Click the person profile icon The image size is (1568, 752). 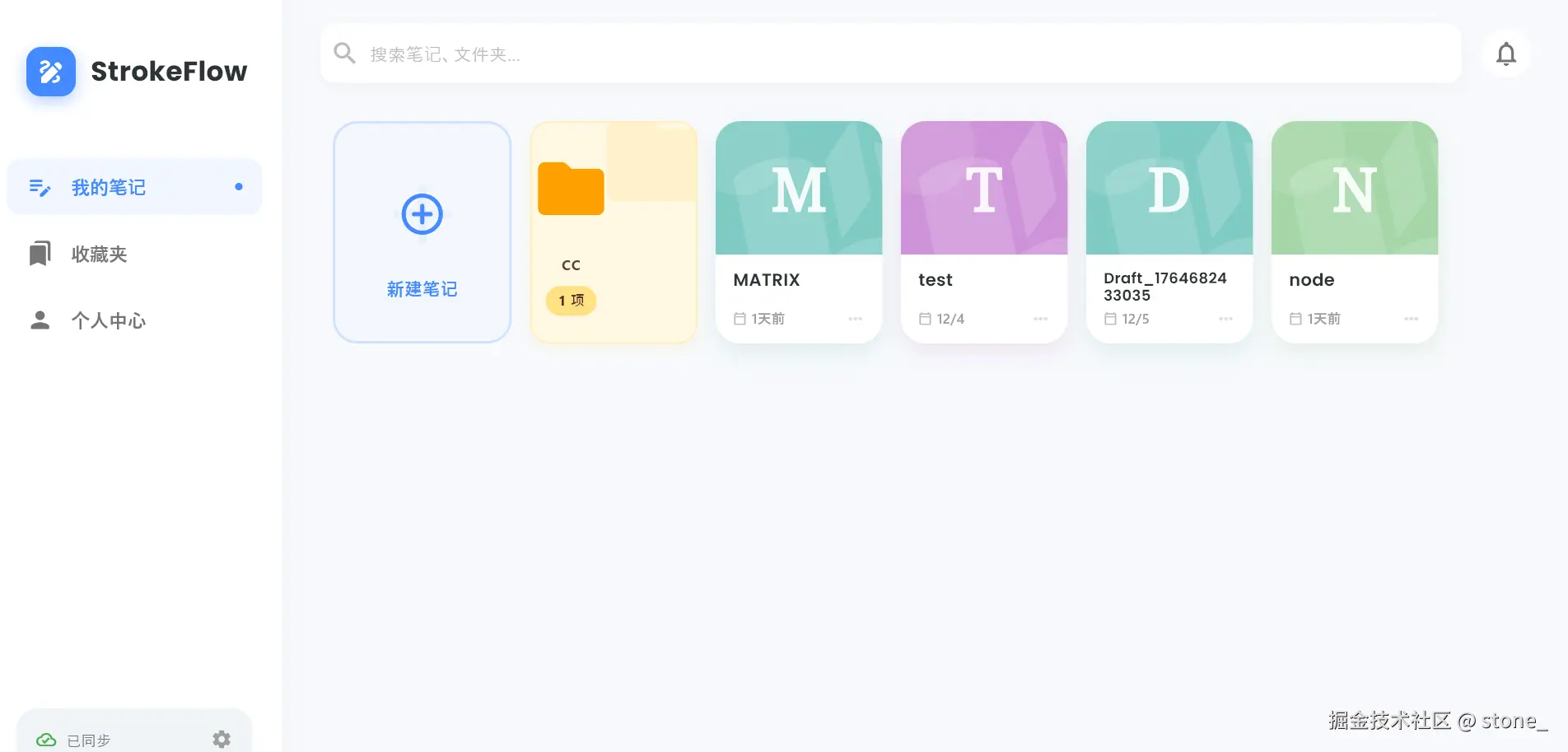40,320
